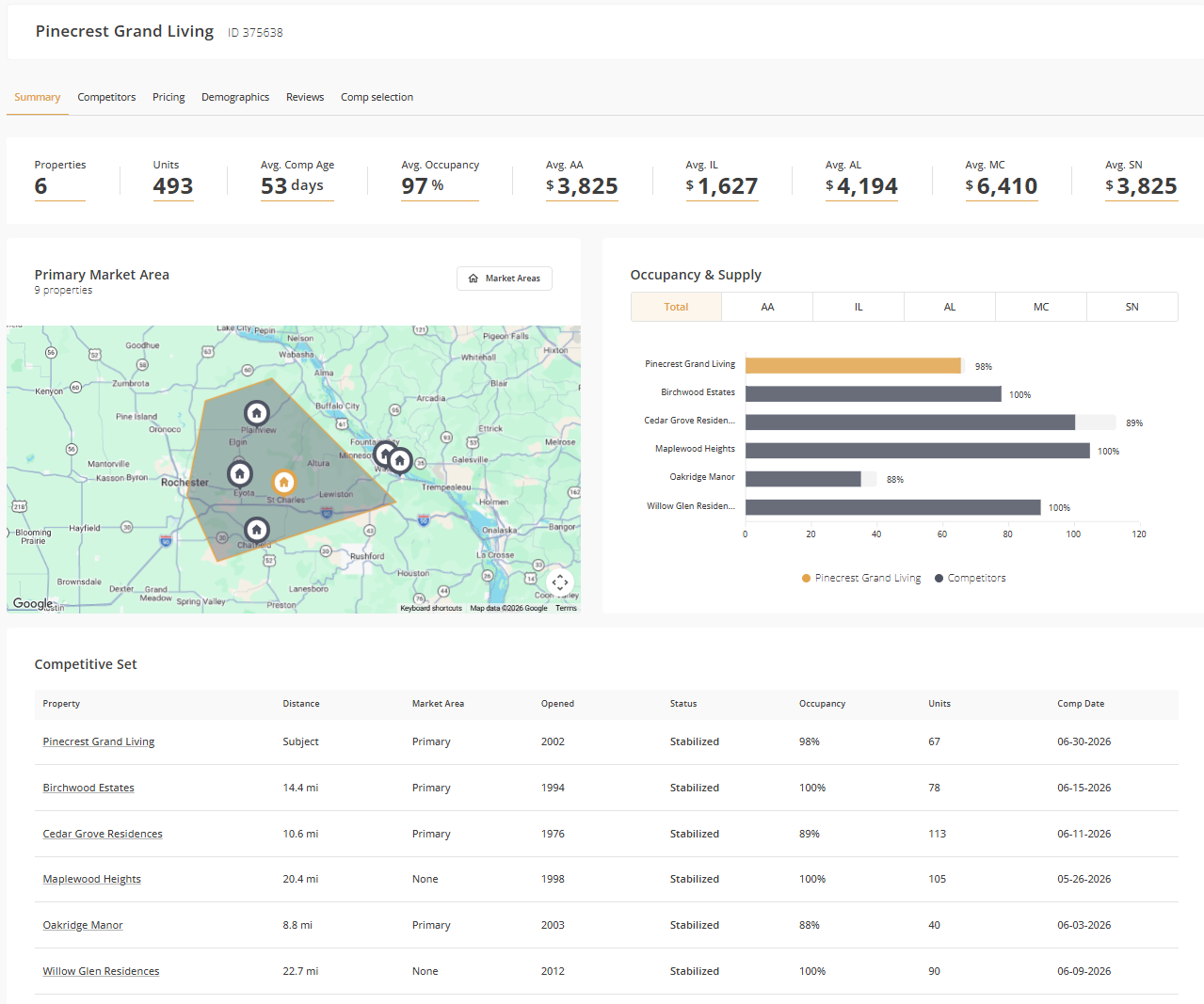View the Reviews tab
The width and height of the screenshot is (1204, 1004).
pyautogui.click(x=305, y=97)
